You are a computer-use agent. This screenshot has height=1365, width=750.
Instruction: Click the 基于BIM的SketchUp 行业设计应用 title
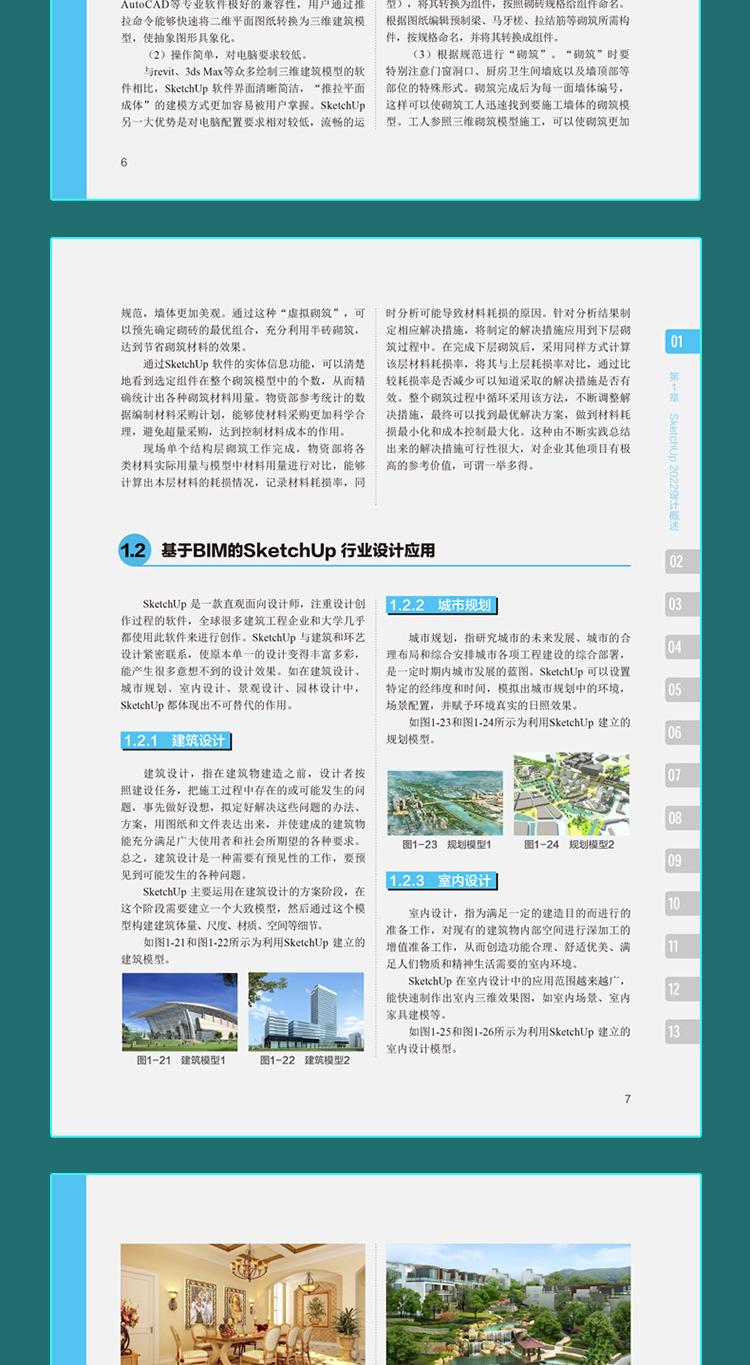pos(298,551)
